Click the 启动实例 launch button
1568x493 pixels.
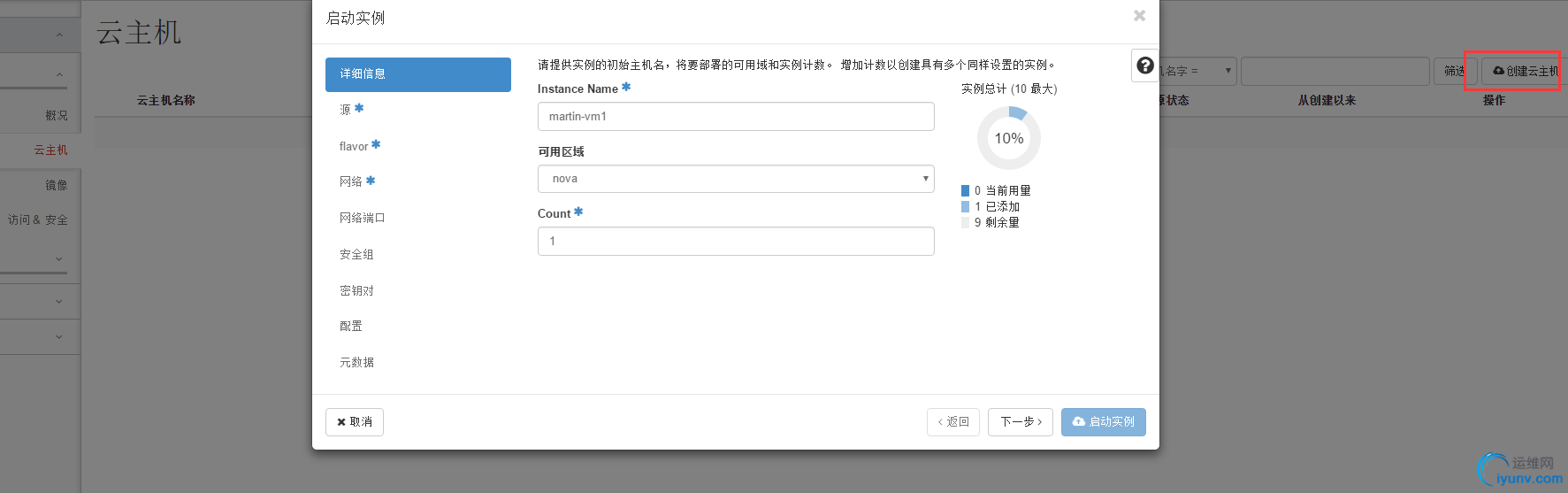click(1103, 422)
